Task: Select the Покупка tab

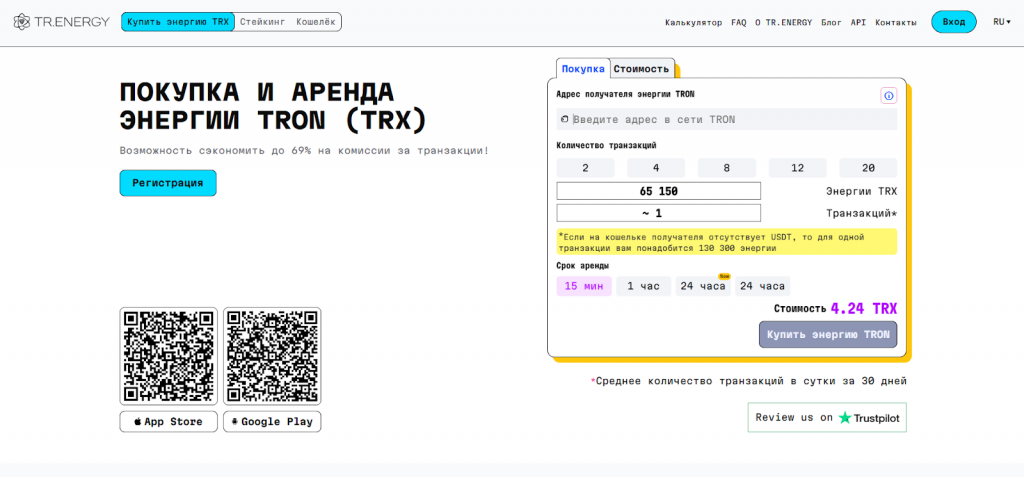Action: [x=583, y=69]
